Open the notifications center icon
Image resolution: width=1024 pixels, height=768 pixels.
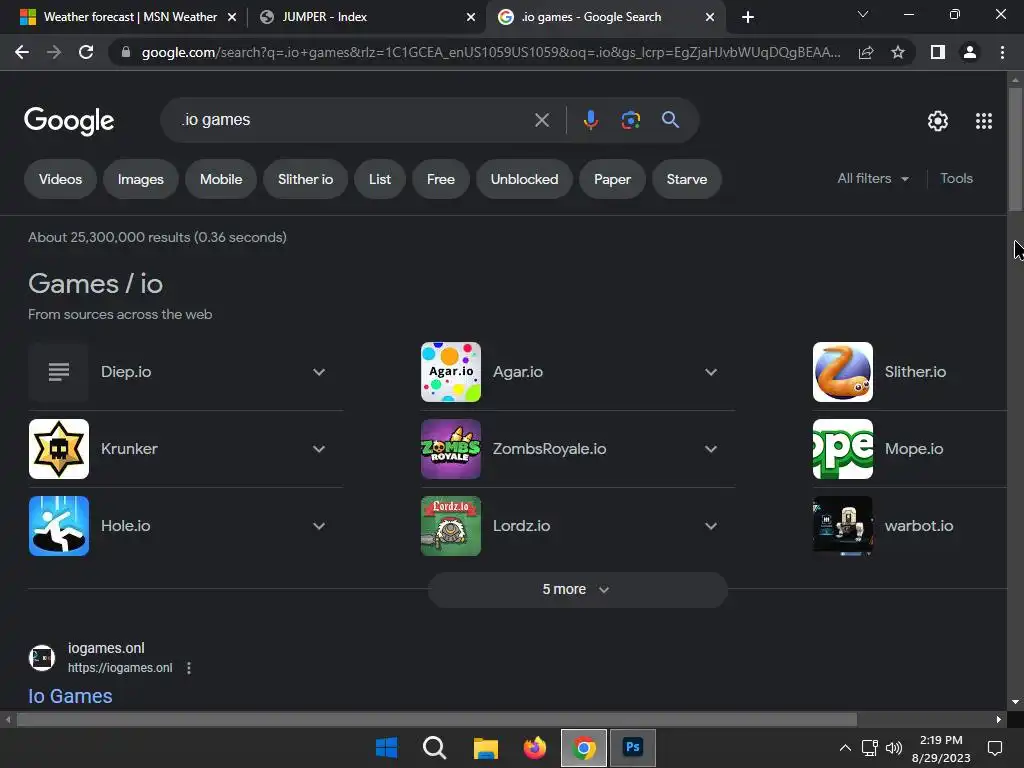(995, 748)
